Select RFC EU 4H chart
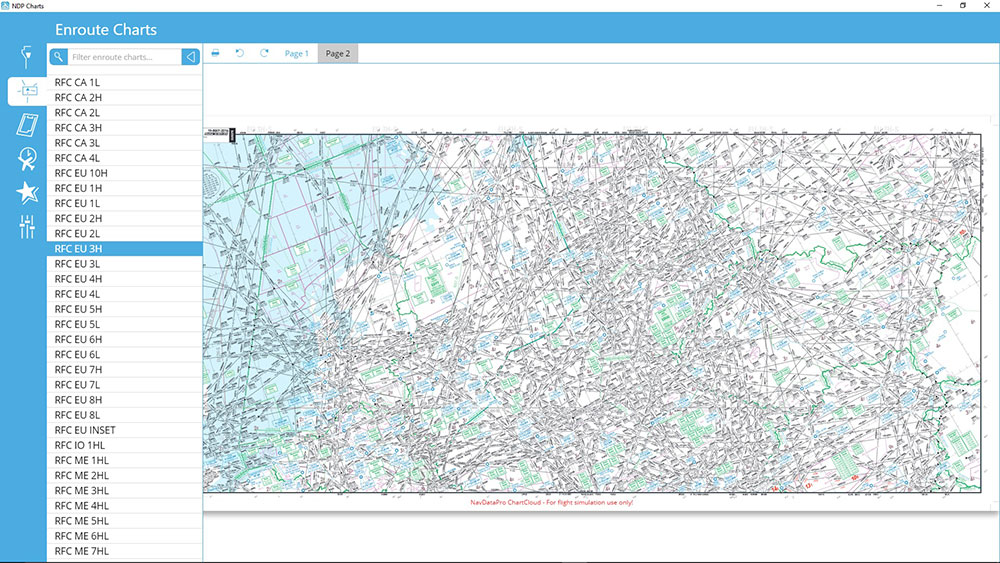 click(x=125, y=279)
